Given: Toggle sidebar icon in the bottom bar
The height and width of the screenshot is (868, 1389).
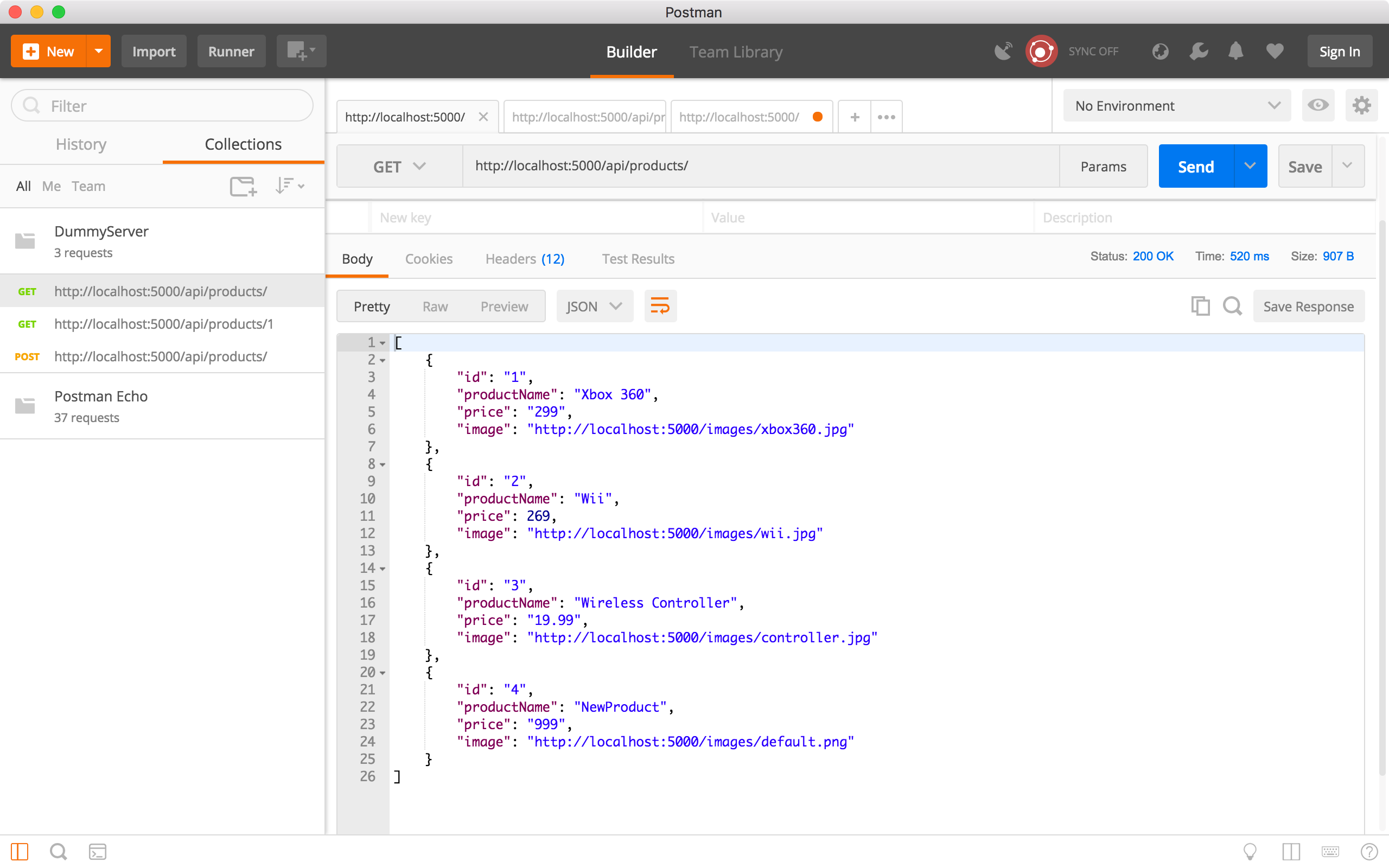Looking at the screenshot, I should tap(19, 851).
